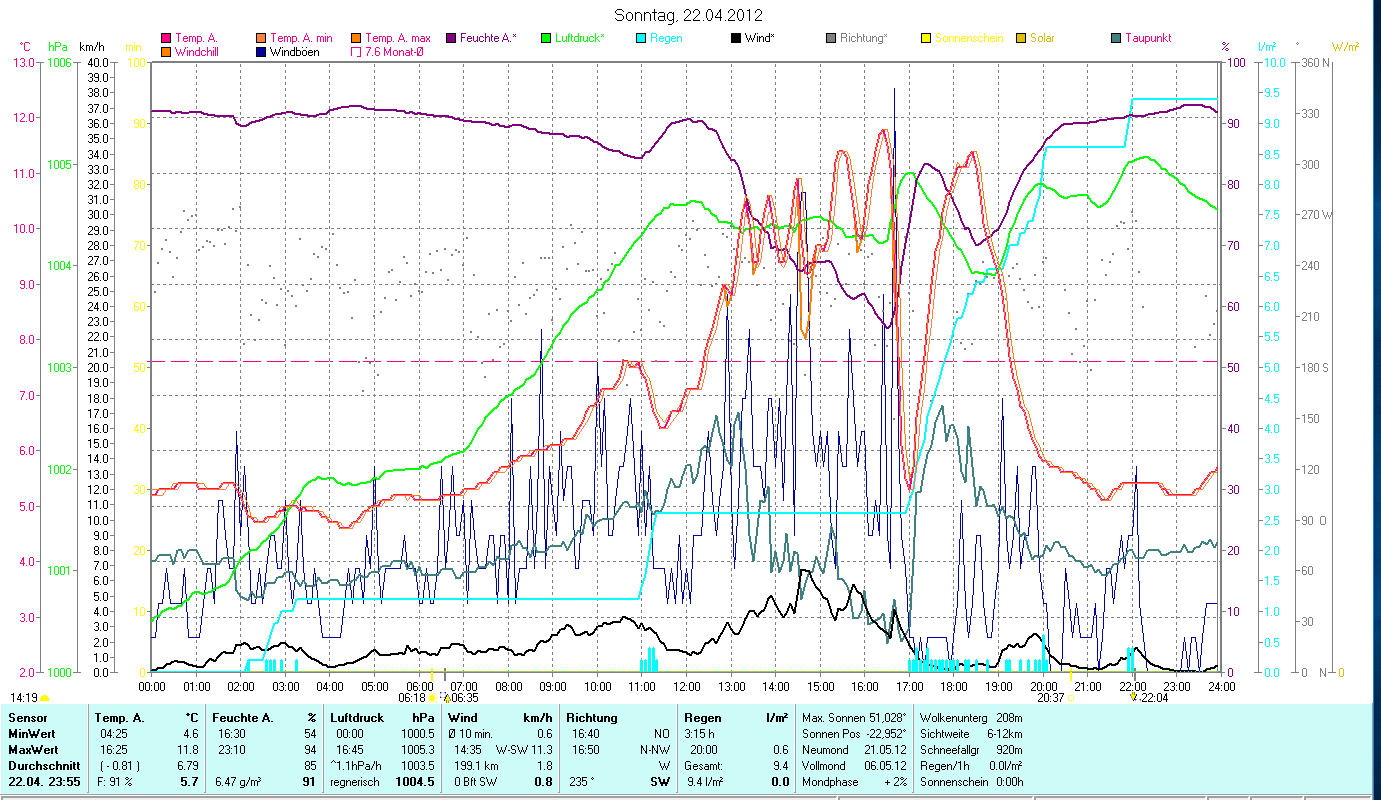Click the gray Richtung* legend swatch
Screen dimensions: 1381x800
click(831, 38)
